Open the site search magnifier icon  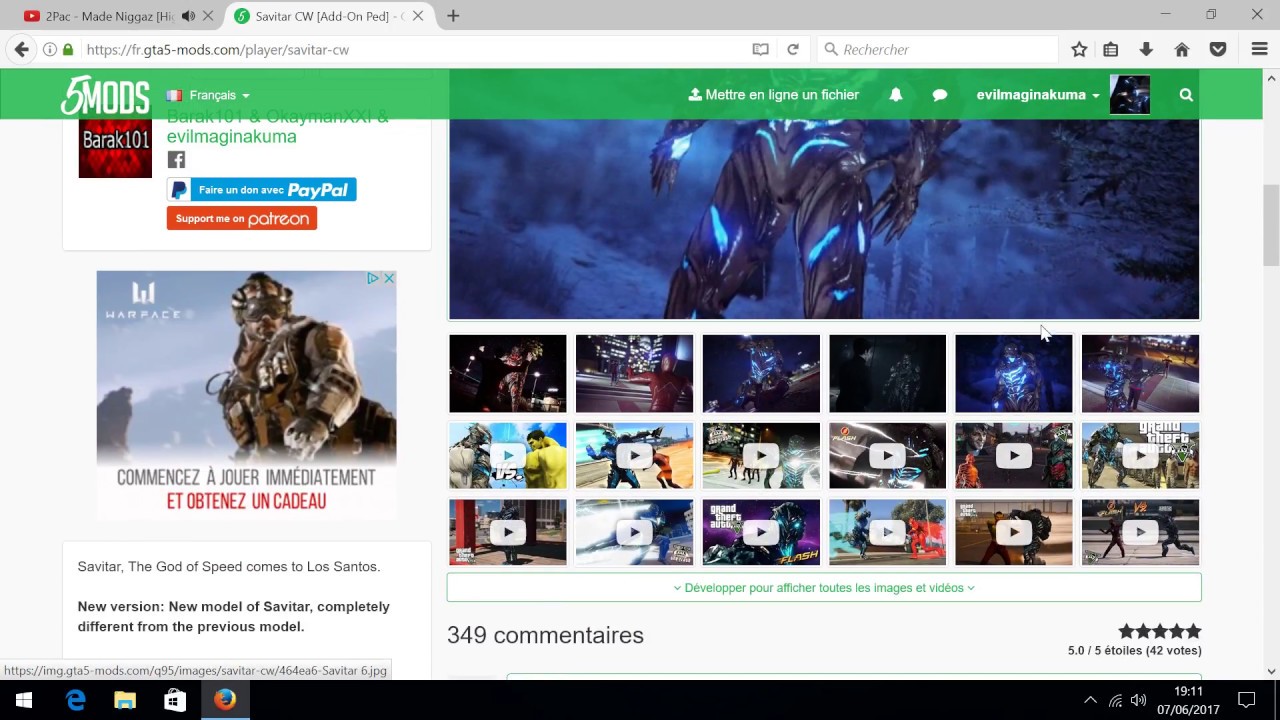[x=1186, y=95]
